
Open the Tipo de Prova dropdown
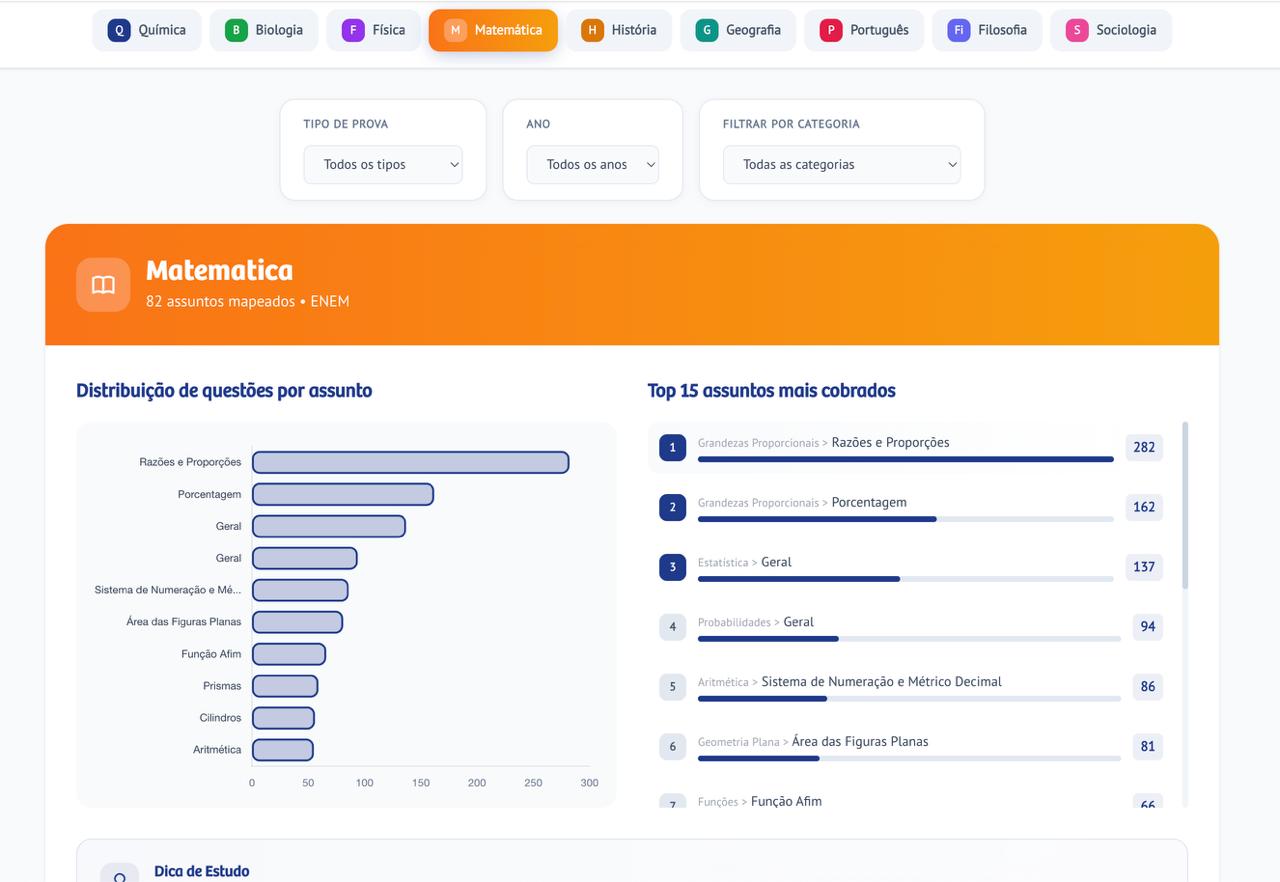tap(383, 164)
